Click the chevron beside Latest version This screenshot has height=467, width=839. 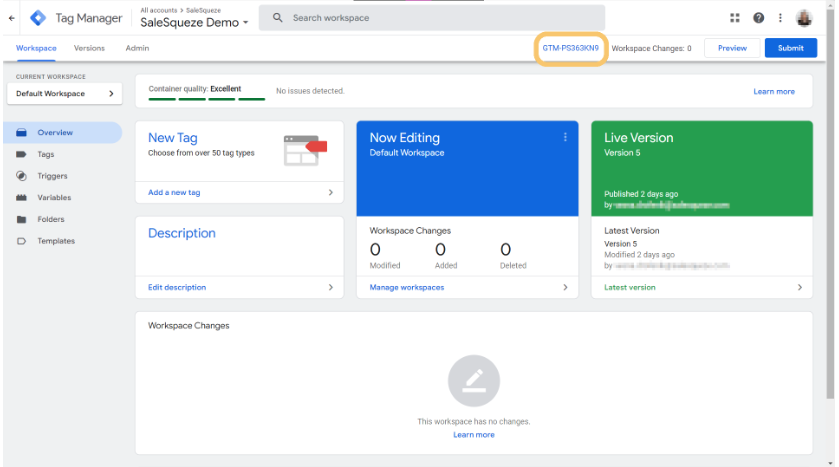click(800, 287)
